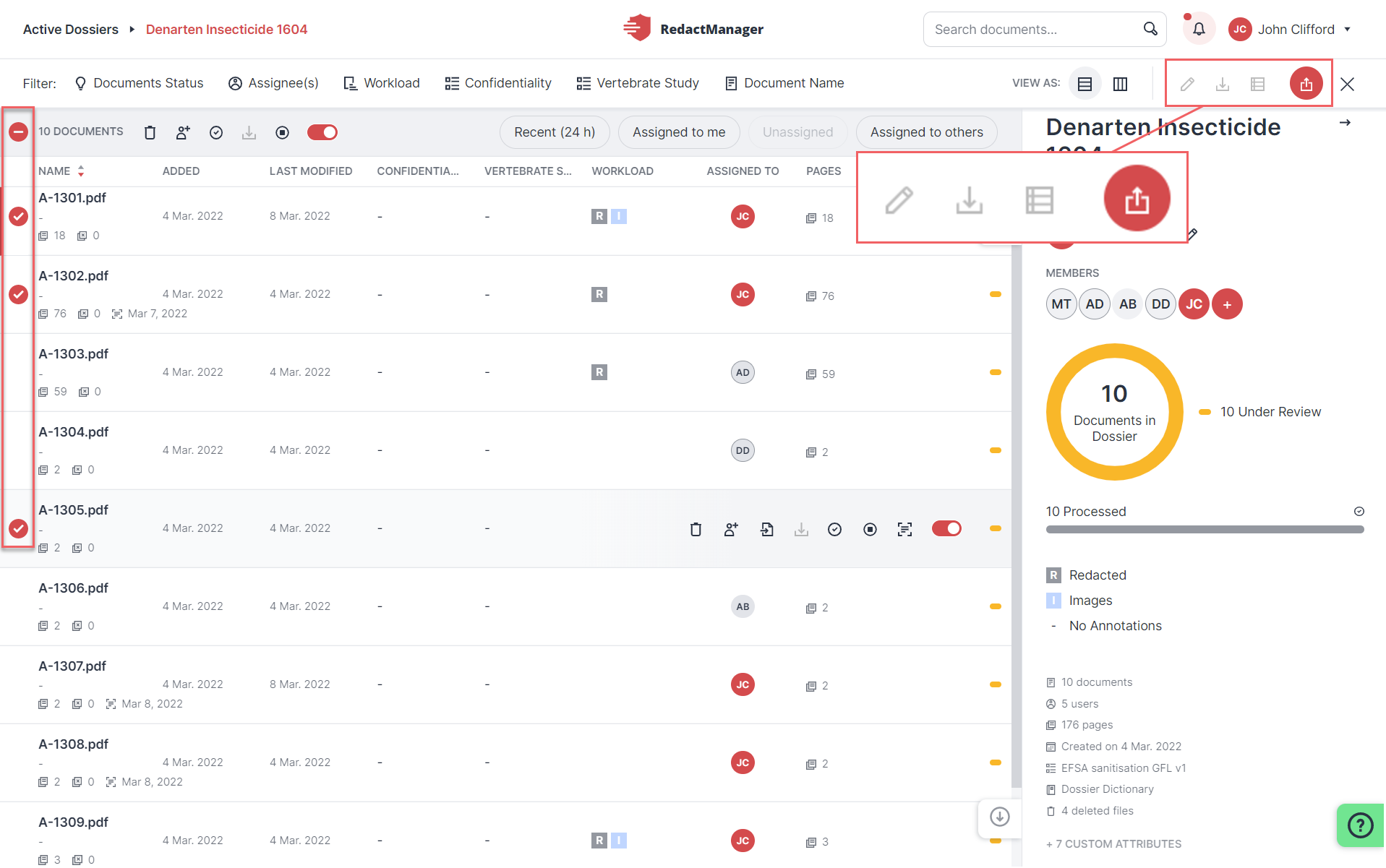This screenshot has width=1386, height=868.
Task: Collapse dossier details panel arrow
Action: (x=1345, y=122)
